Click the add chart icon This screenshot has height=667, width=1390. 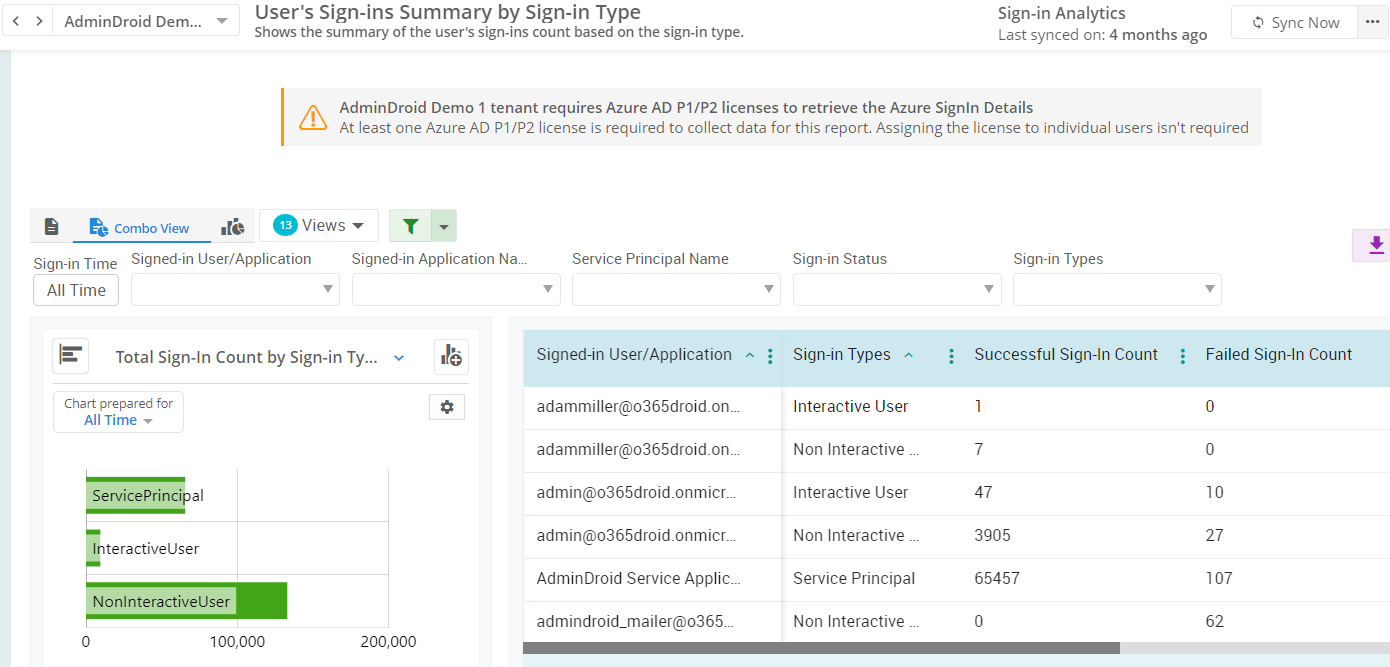[451, 356]
